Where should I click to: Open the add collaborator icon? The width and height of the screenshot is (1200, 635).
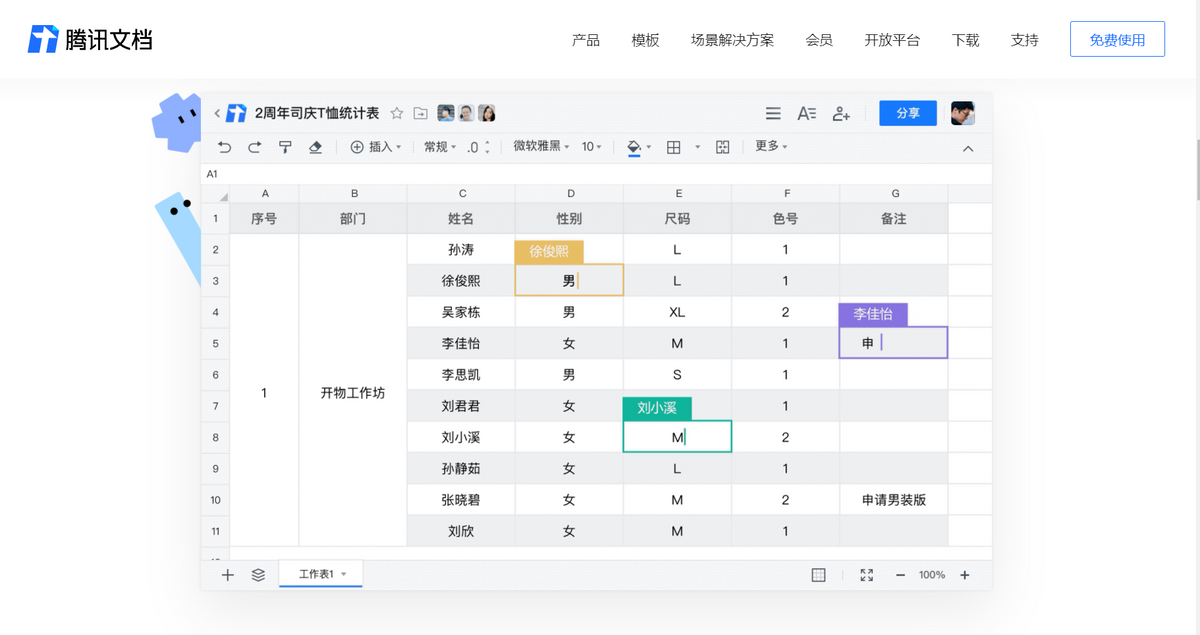coord(841,114)
